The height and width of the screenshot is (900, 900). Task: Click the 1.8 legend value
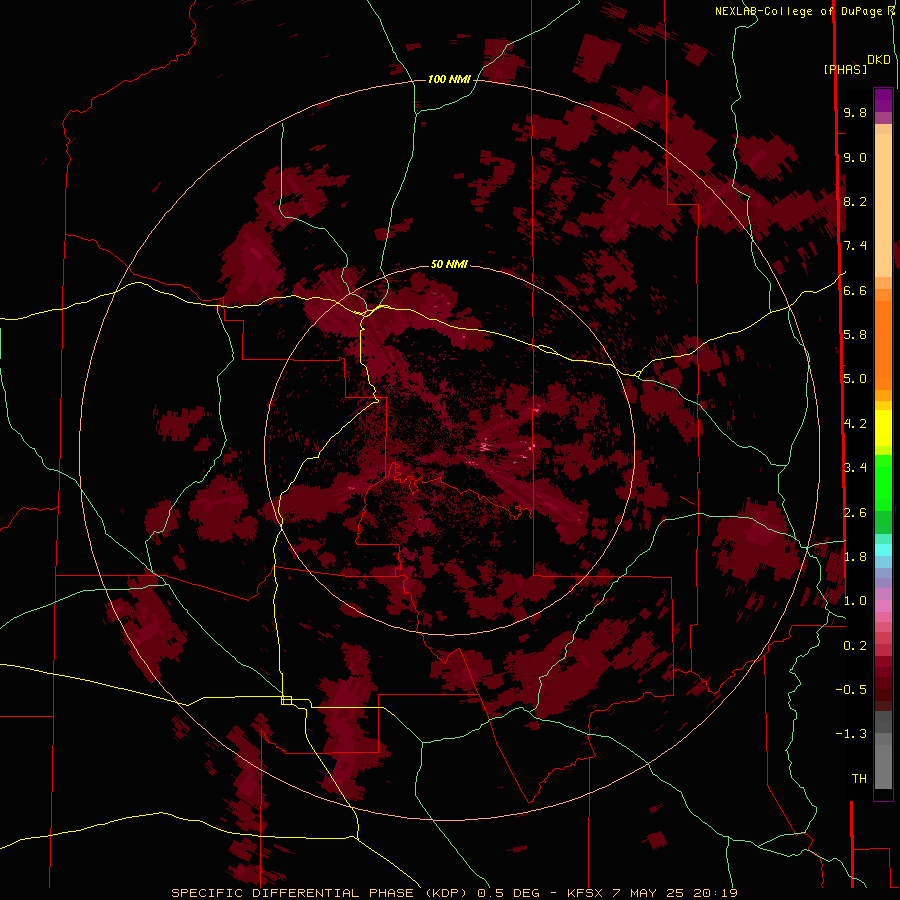855,557
